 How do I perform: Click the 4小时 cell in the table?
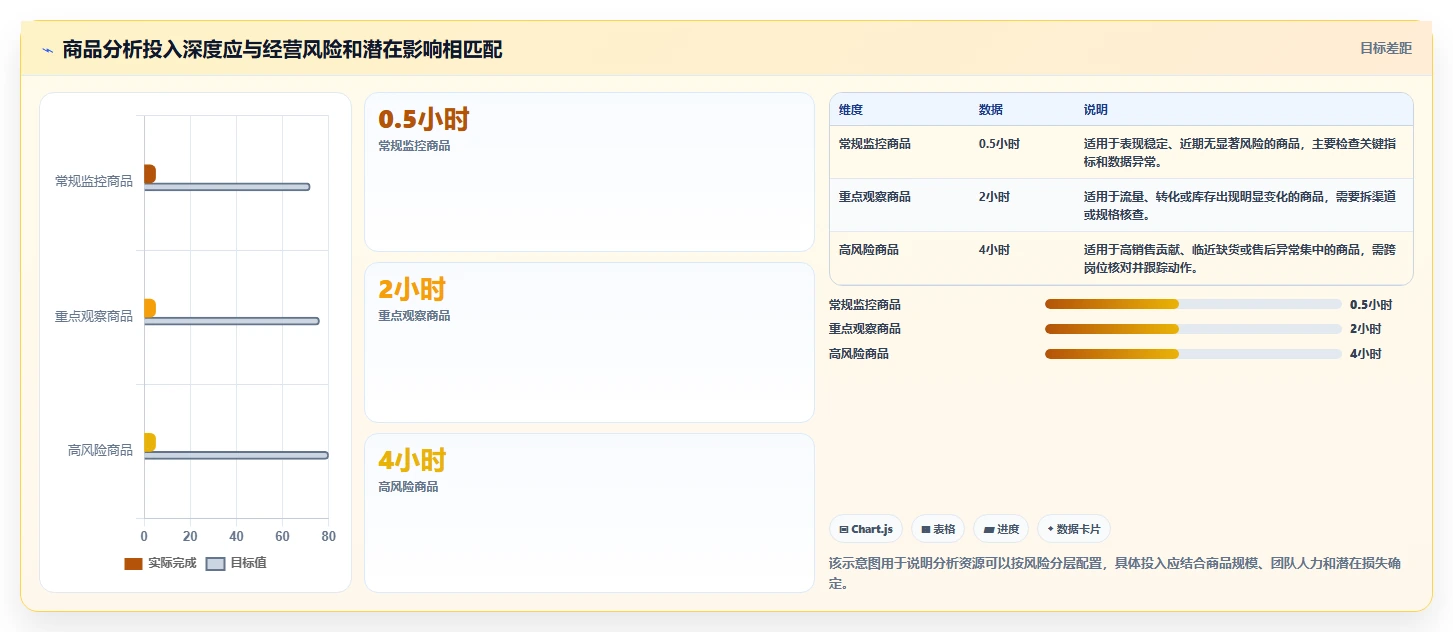point(994,250)
